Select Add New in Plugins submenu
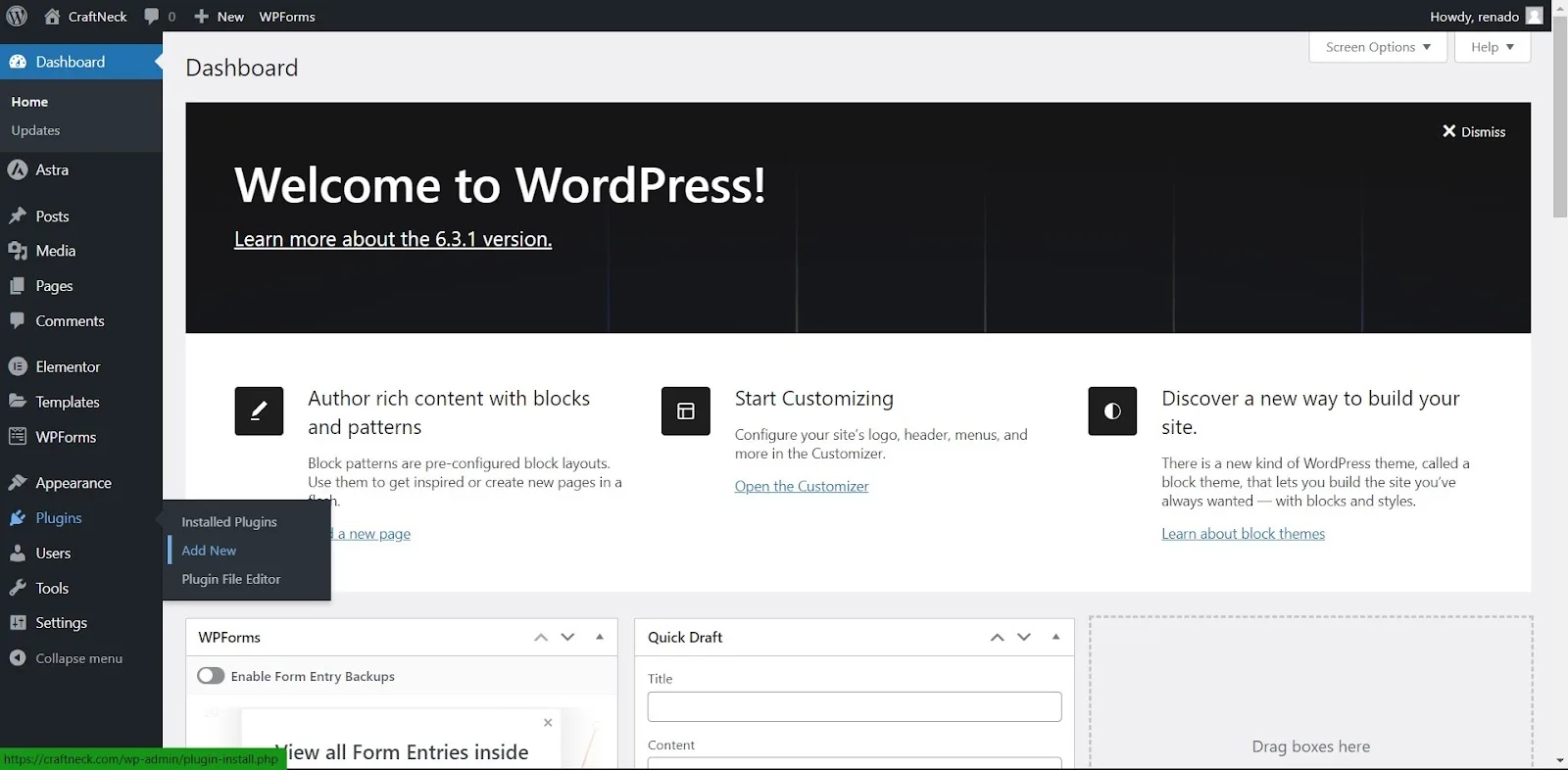The width and height of the screenshot is (1568, 770). (x=209, y=551)
